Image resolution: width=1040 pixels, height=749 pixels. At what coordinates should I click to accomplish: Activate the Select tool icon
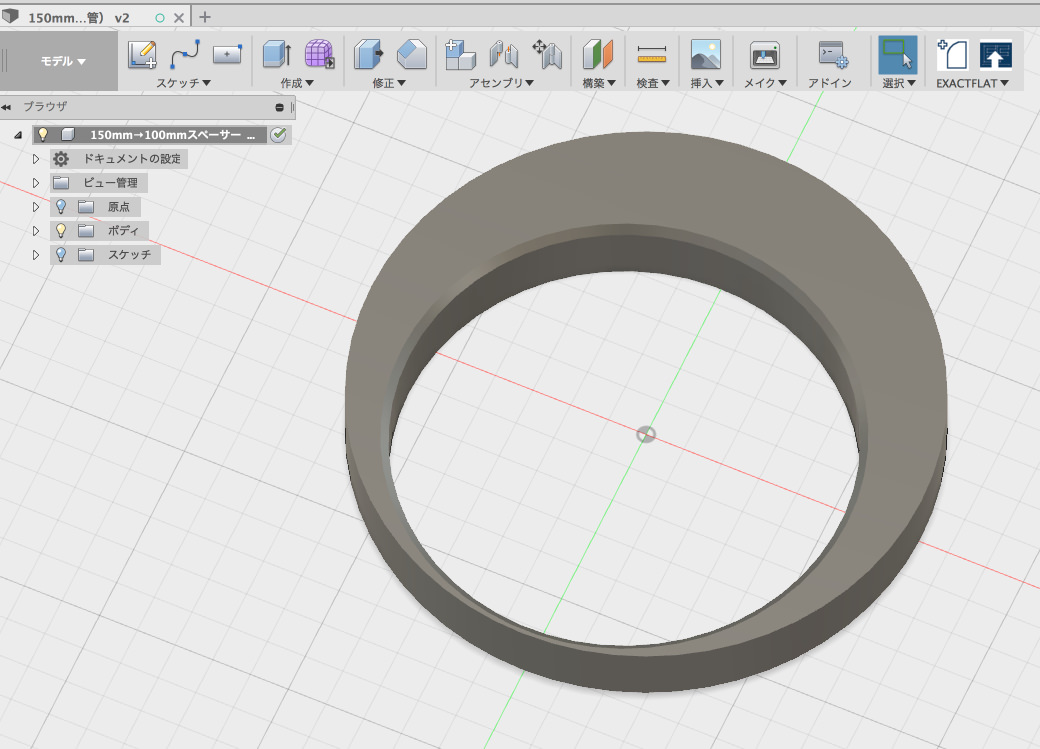pos(898,54)
